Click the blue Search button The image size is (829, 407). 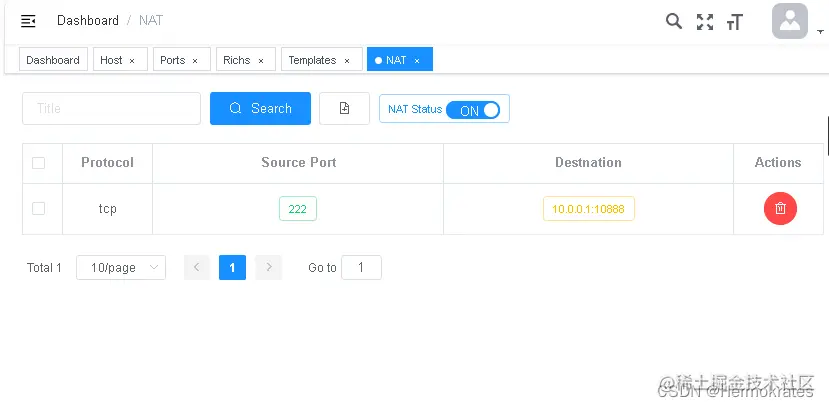[x=260, y=108]
